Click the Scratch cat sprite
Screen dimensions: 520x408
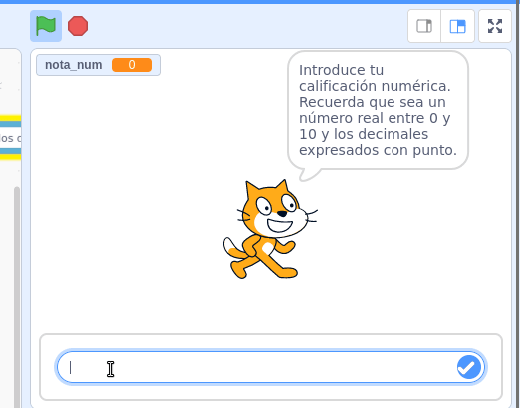click(x=269, y=229)
